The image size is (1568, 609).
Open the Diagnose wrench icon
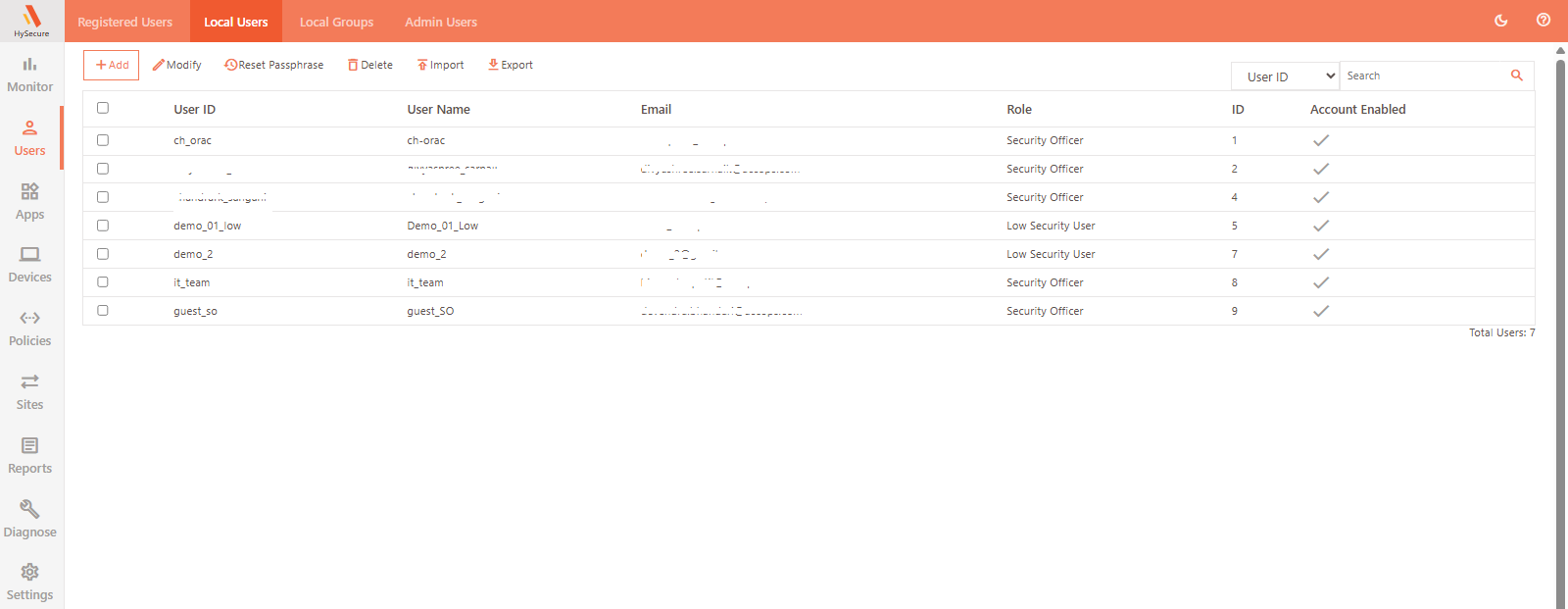point(30,509)
